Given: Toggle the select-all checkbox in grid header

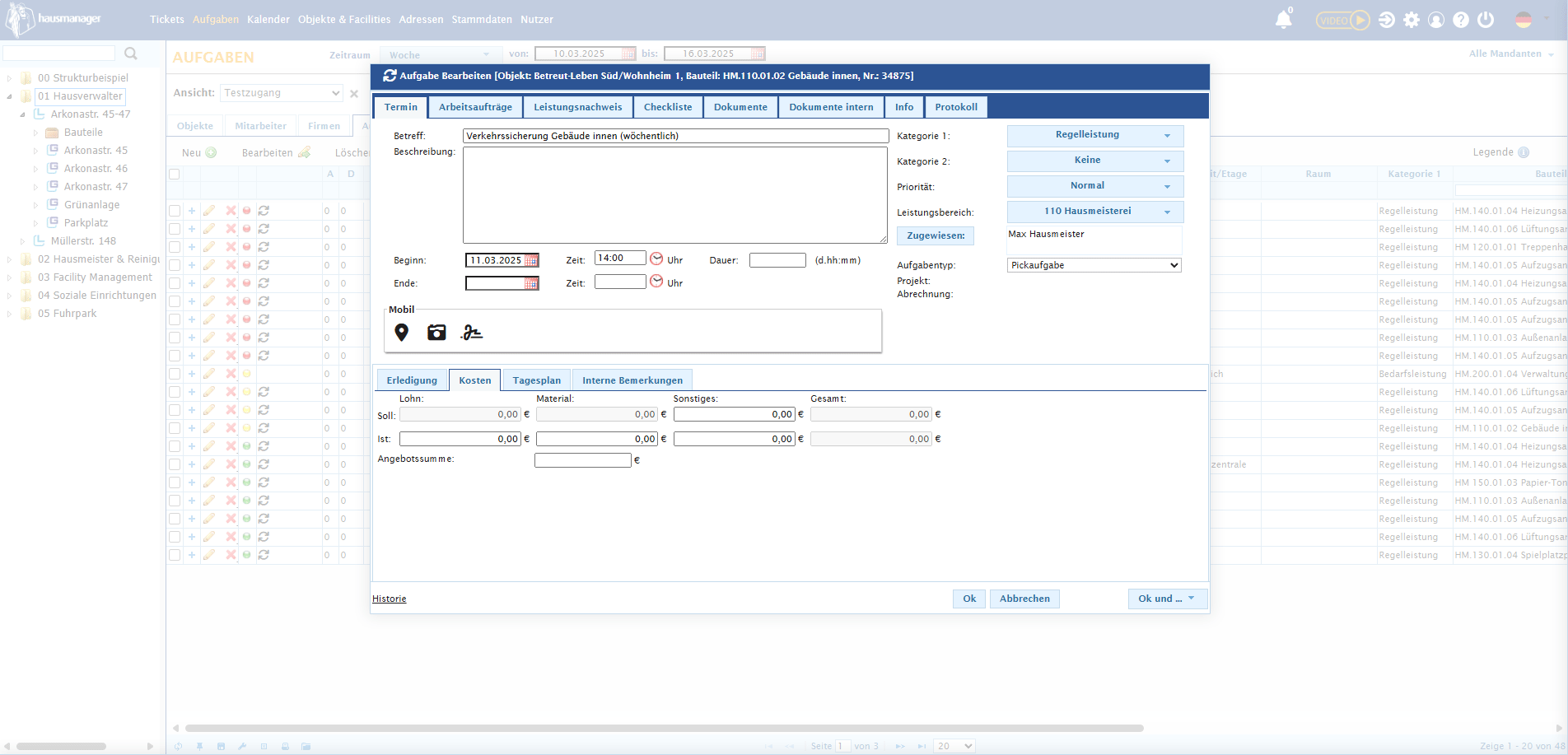Looking at the screenshot, I should [x=175, y=175].
